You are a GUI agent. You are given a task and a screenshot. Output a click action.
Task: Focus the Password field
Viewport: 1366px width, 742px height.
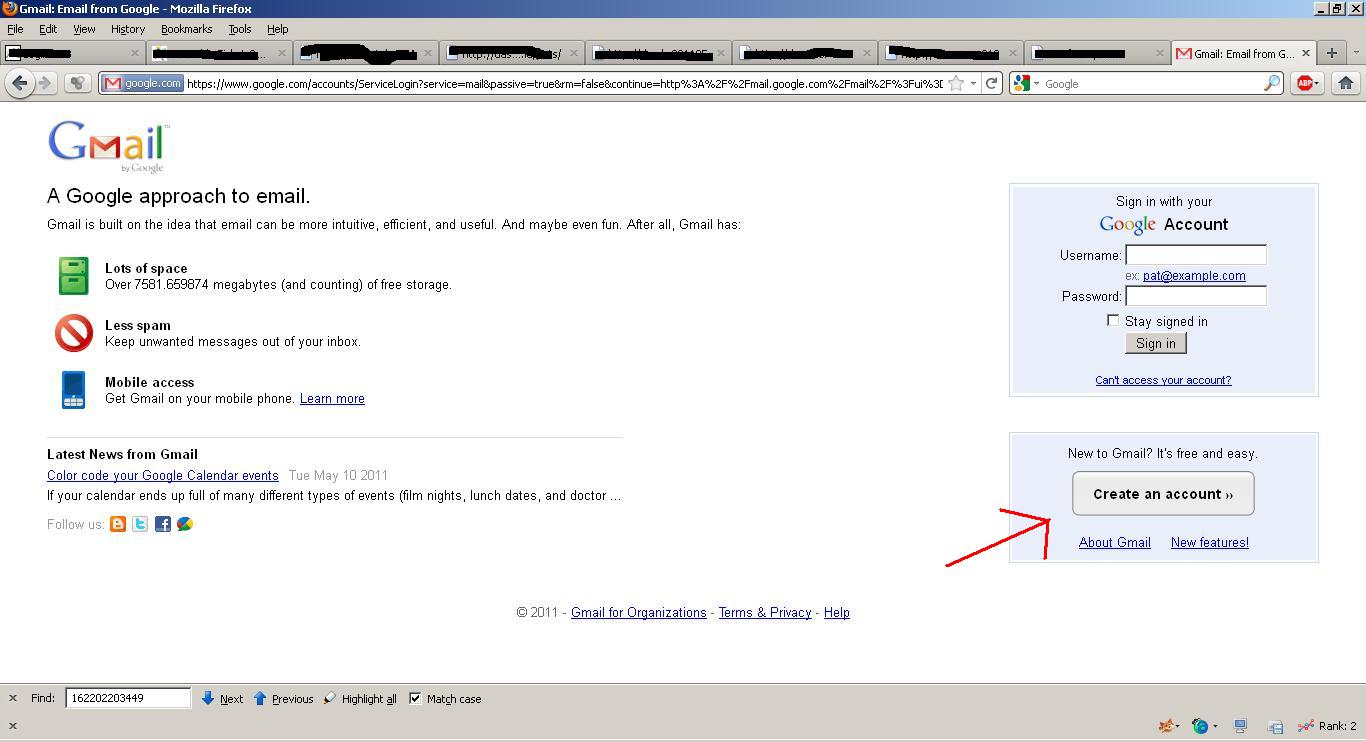point(1196,296)
